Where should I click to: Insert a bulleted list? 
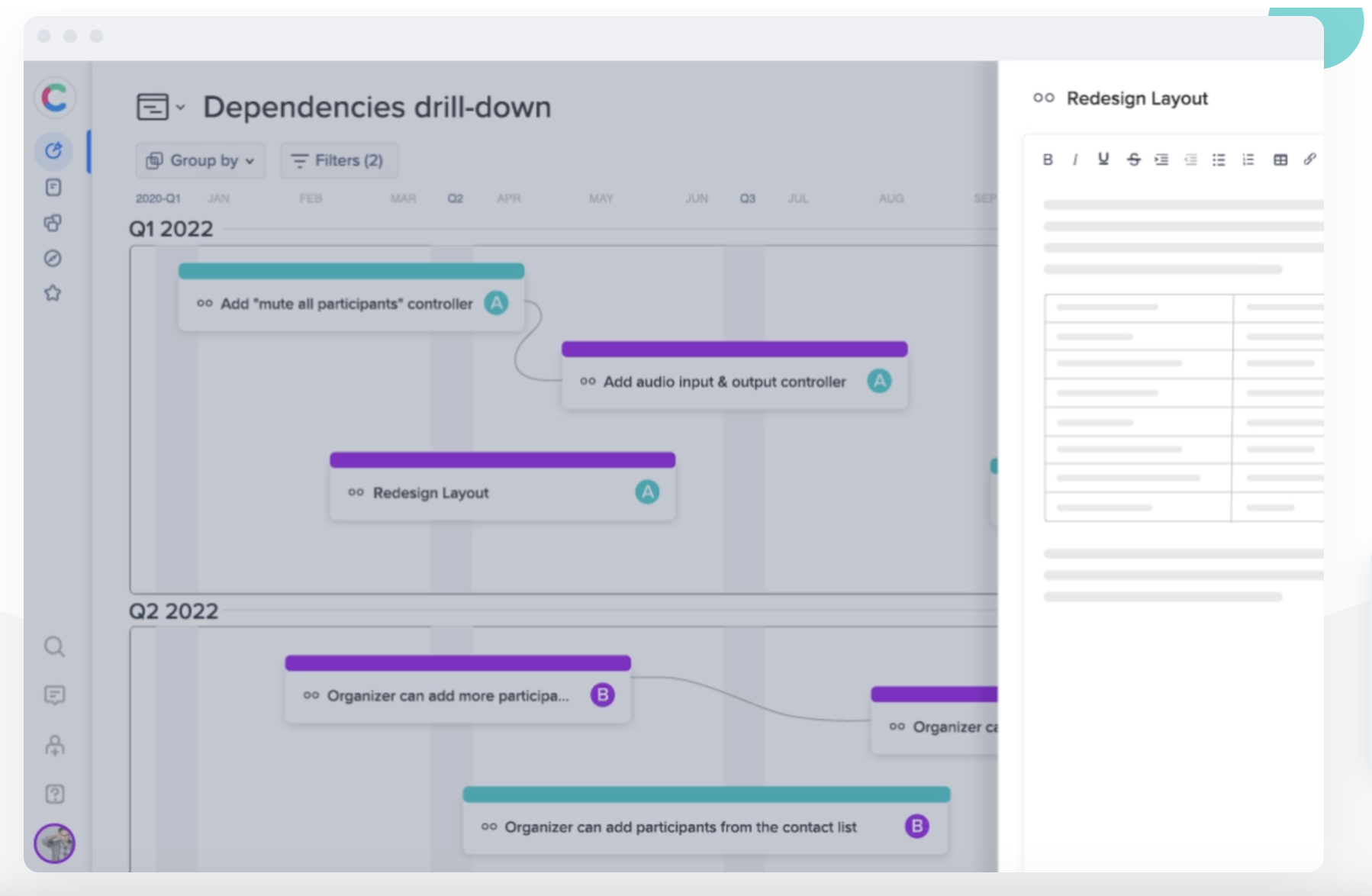[1219, 160]
